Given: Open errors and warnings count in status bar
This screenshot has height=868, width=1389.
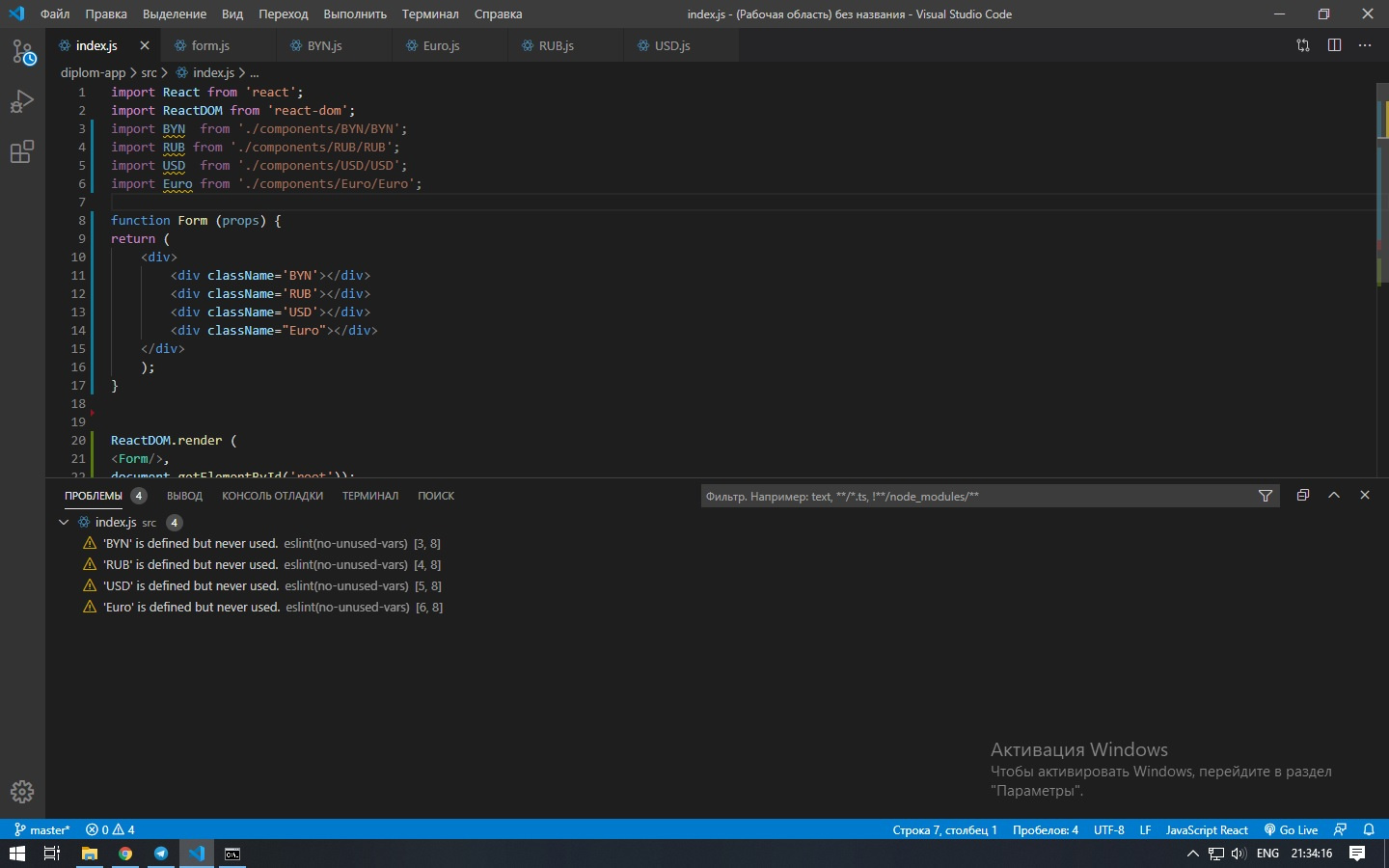Looking at the screenshot, I should point(110,829).
